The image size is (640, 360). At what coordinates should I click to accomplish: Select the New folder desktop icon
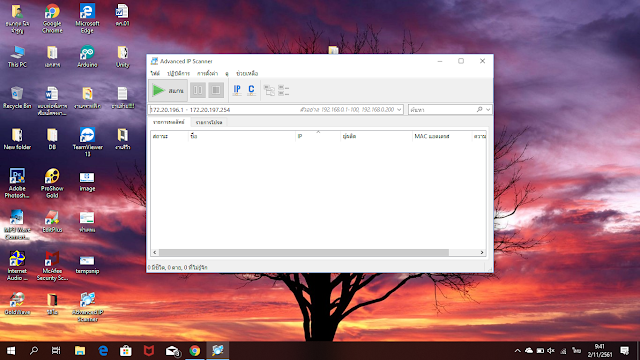pyautogui.click(x=17, y=139)
